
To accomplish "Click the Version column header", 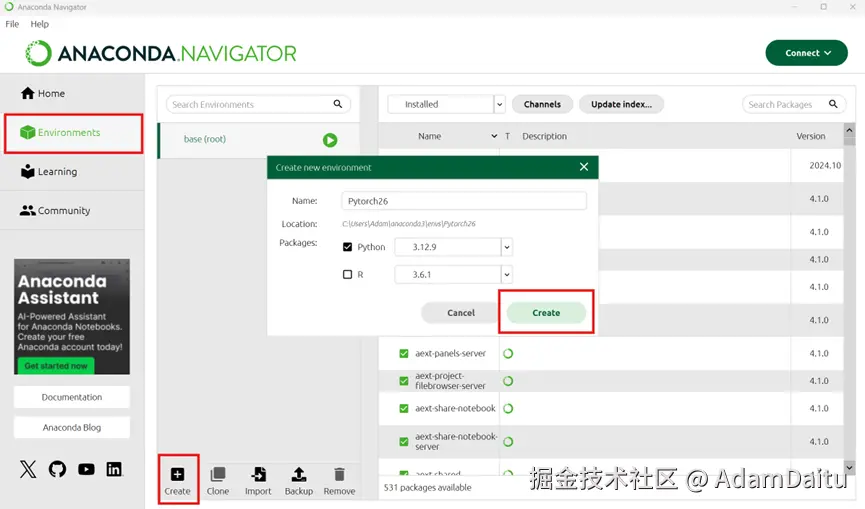I will 810,136.
